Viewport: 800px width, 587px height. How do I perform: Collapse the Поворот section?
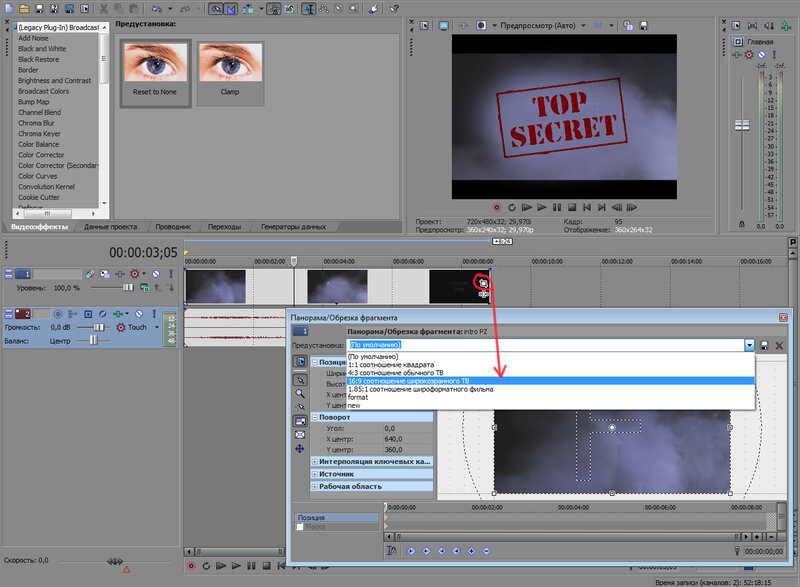coord(315,417)
